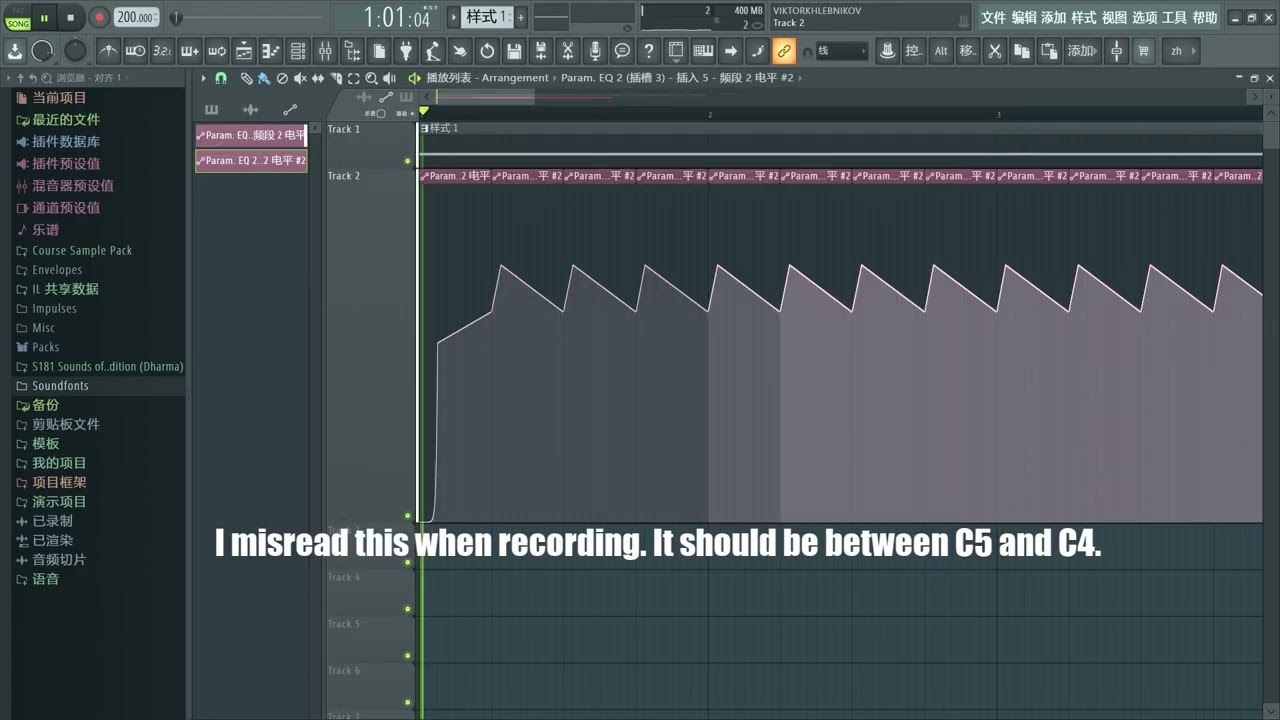Toggle the typing keyboard to piano icon
The width and height of the screenshot is (1280, 720).
(703, 51)
